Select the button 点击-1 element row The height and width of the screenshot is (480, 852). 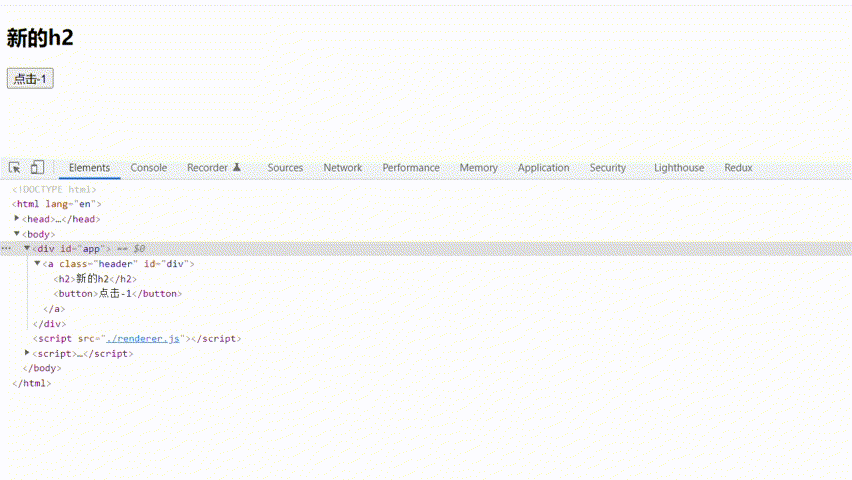click(117, 294)
